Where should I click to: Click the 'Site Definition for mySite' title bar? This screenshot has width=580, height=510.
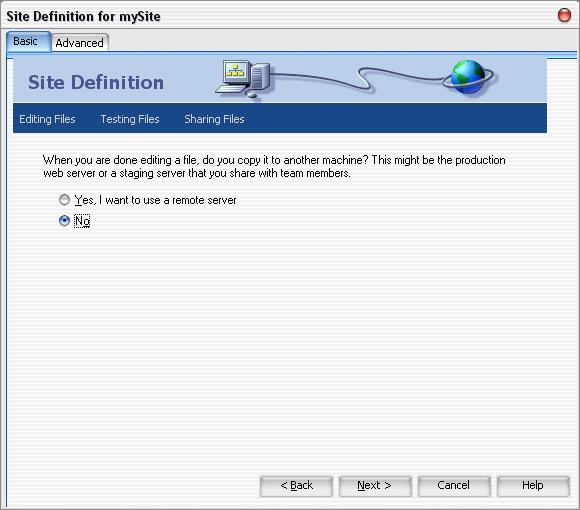click(x=83, y=16)
